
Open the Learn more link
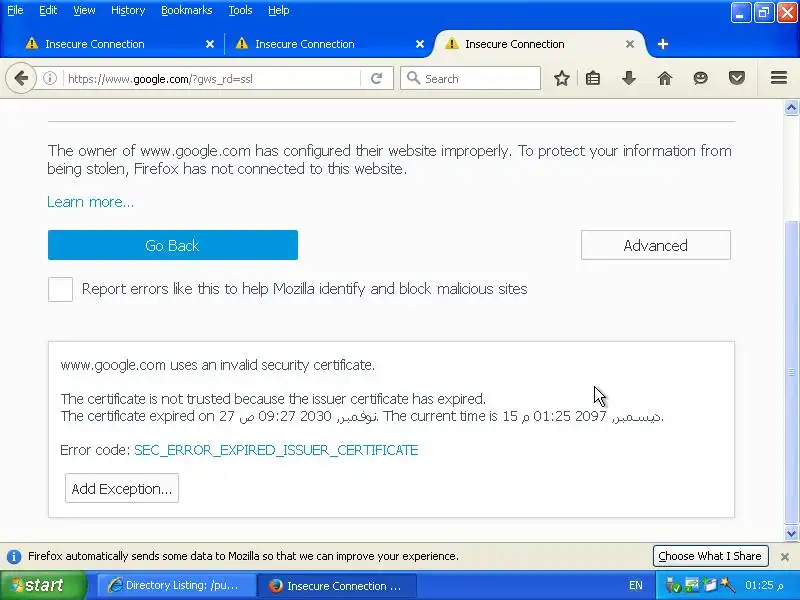coord(90,202)
